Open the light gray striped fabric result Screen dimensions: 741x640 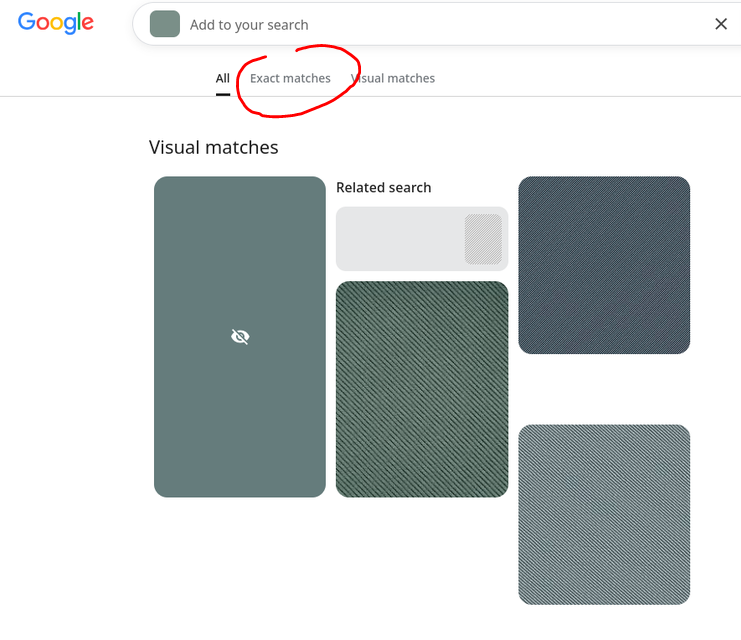coord(604,514)
